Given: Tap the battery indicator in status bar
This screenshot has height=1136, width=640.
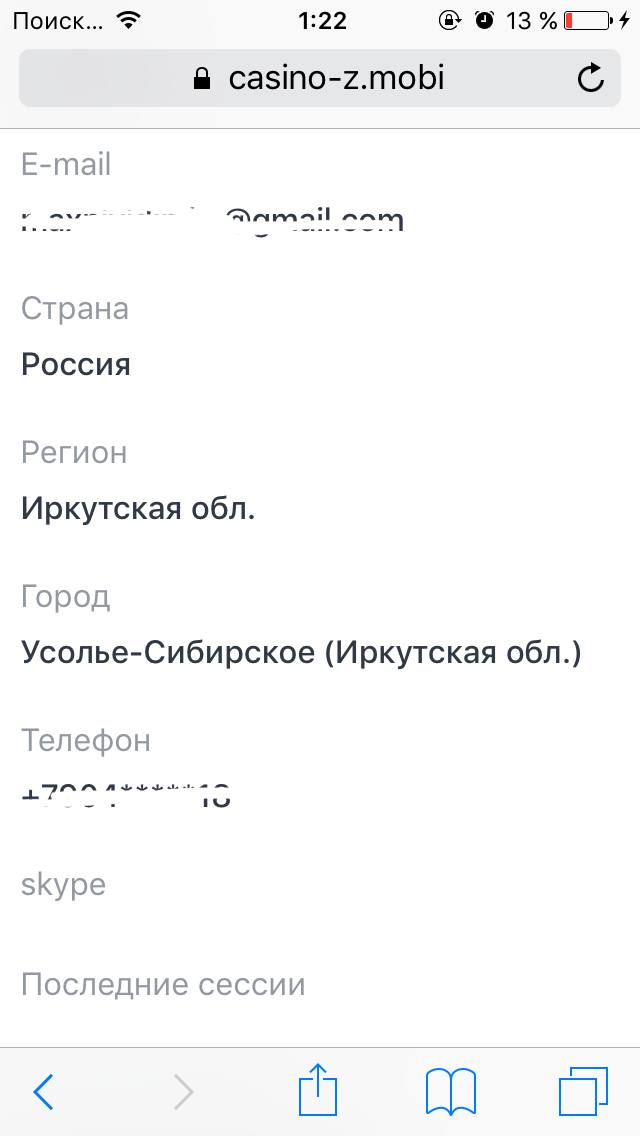Looking at the screenshot, I should 588,20.
